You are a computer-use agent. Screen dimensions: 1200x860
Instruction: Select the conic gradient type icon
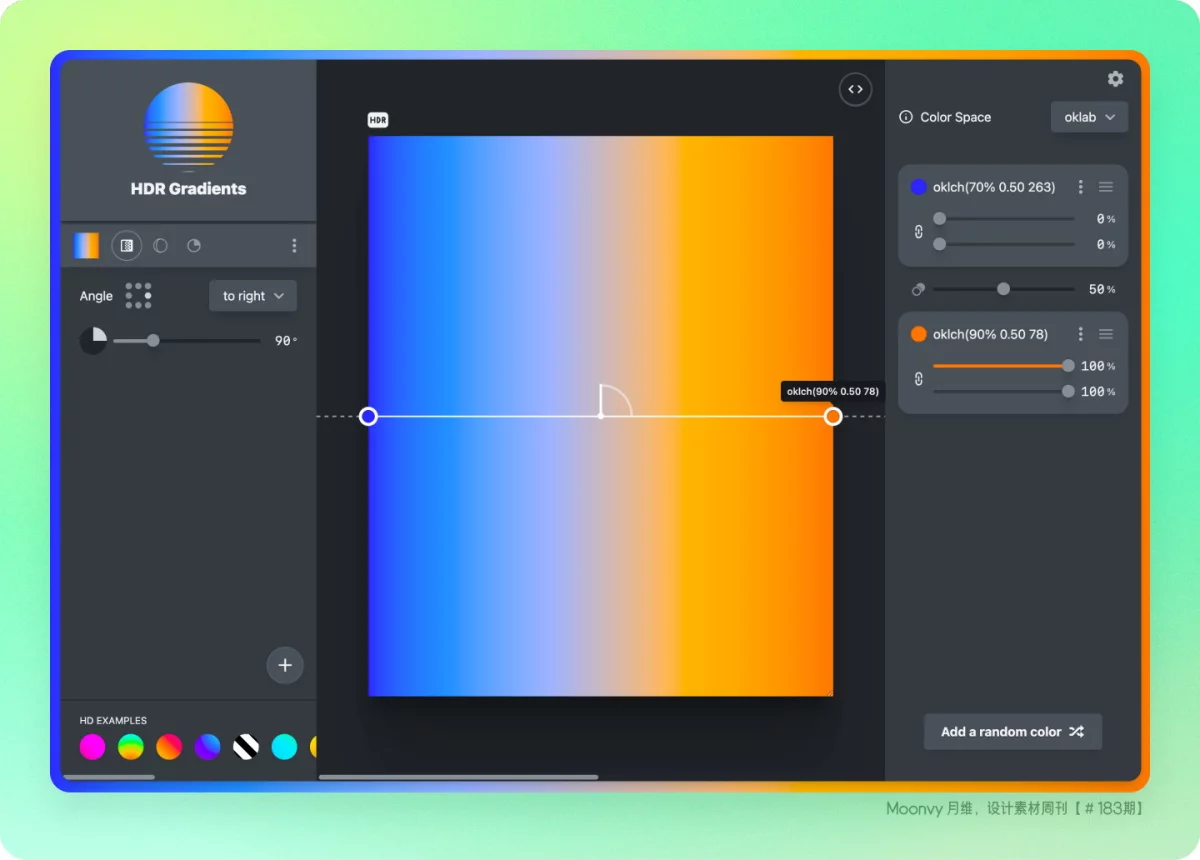pos(194,246)
